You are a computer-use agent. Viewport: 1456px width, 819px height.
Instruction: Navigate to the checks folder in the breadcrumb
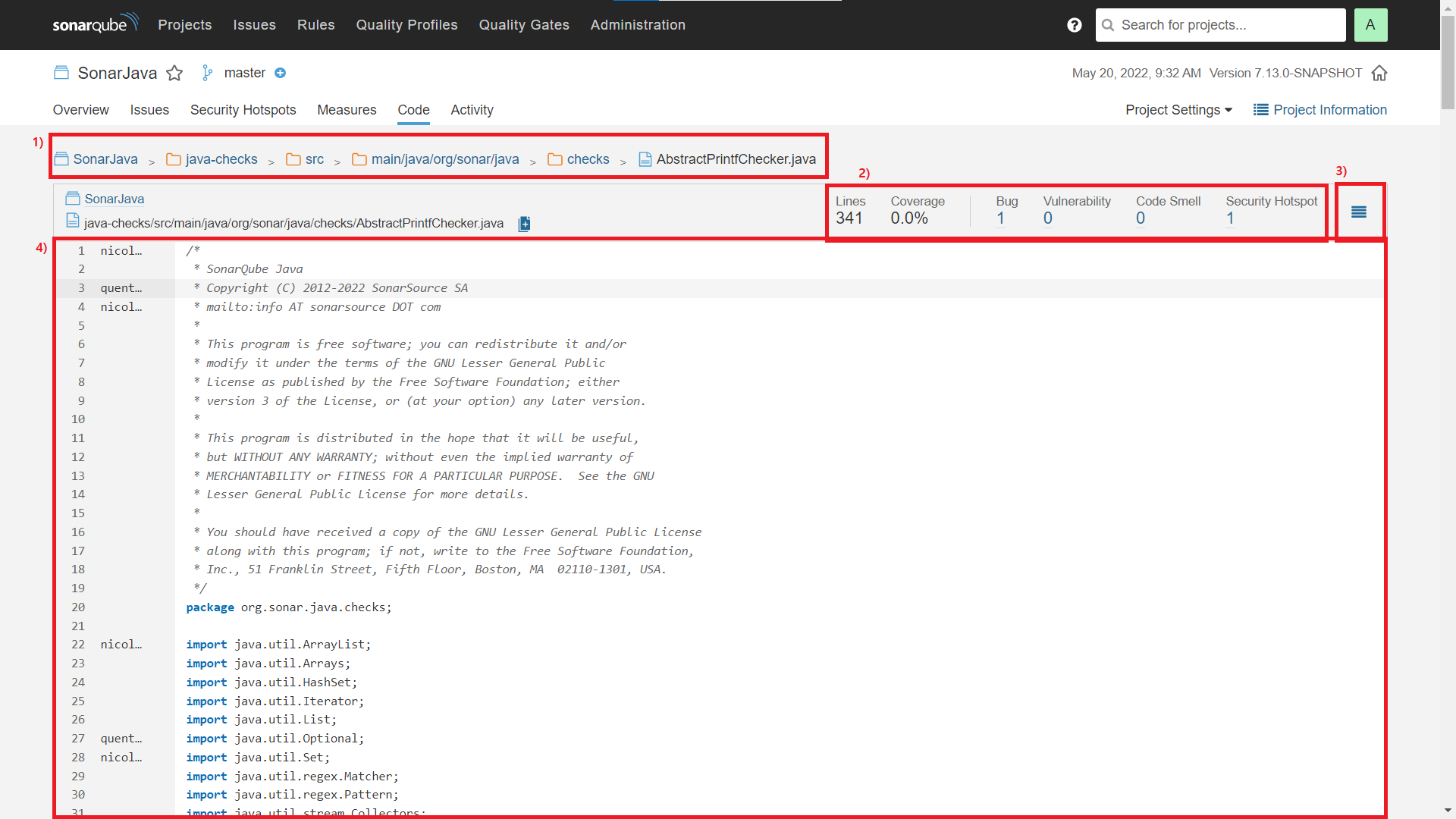(588, 159)
